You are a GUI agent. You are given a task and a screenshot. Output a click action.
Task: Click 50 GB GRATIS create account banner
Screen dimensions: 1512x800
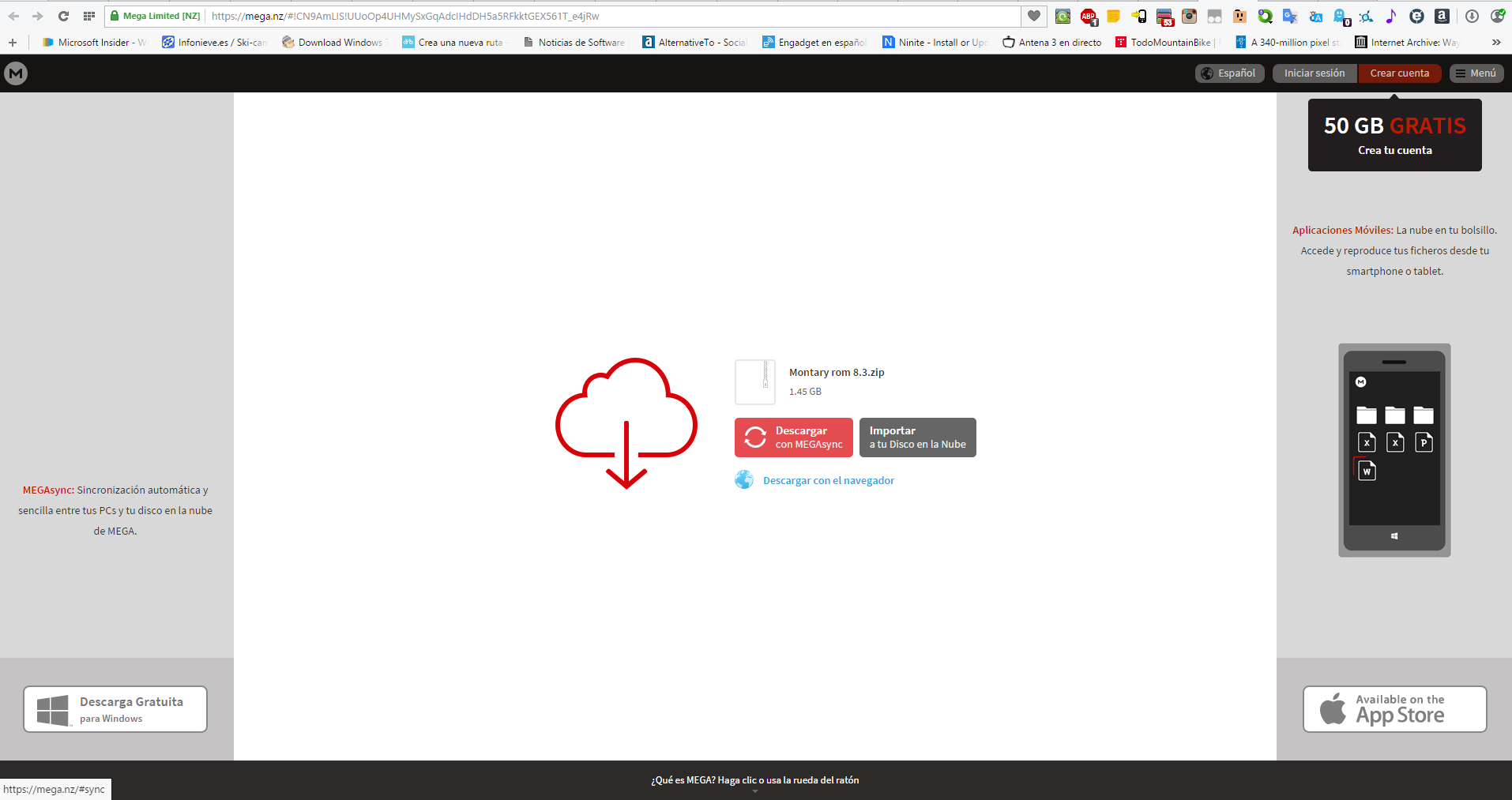point(1395,135)
